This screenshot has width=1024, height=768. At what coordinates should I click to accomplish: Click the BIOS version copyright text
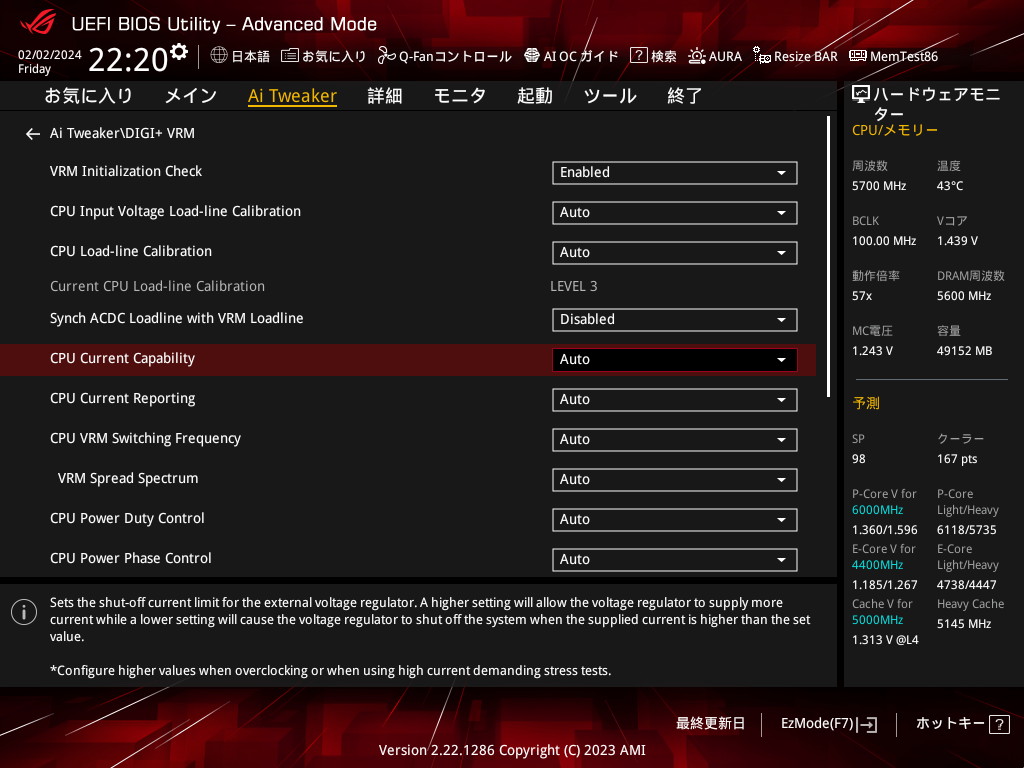(512, 750)
